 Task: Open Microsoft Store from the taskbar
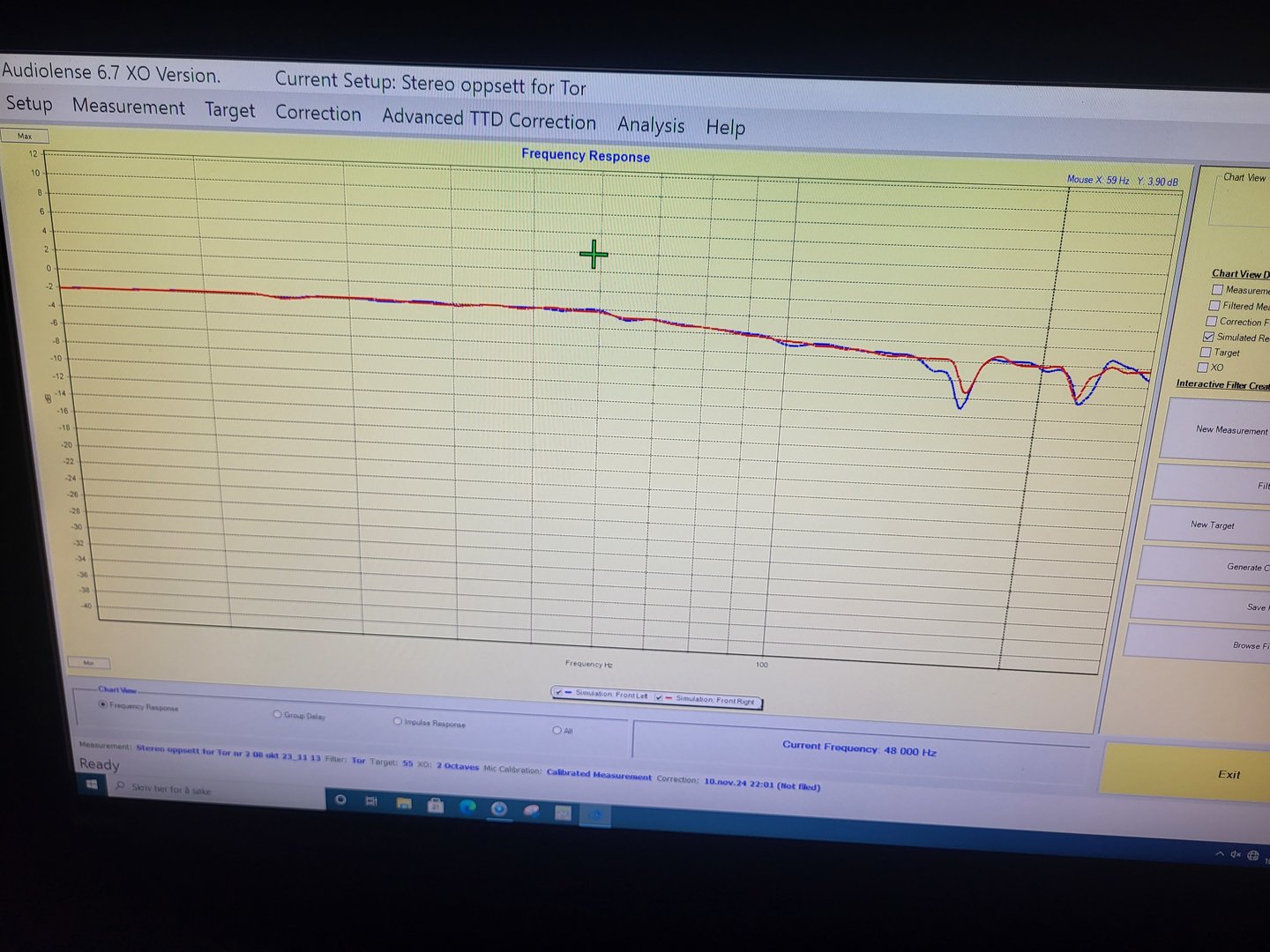pos(435,805)
